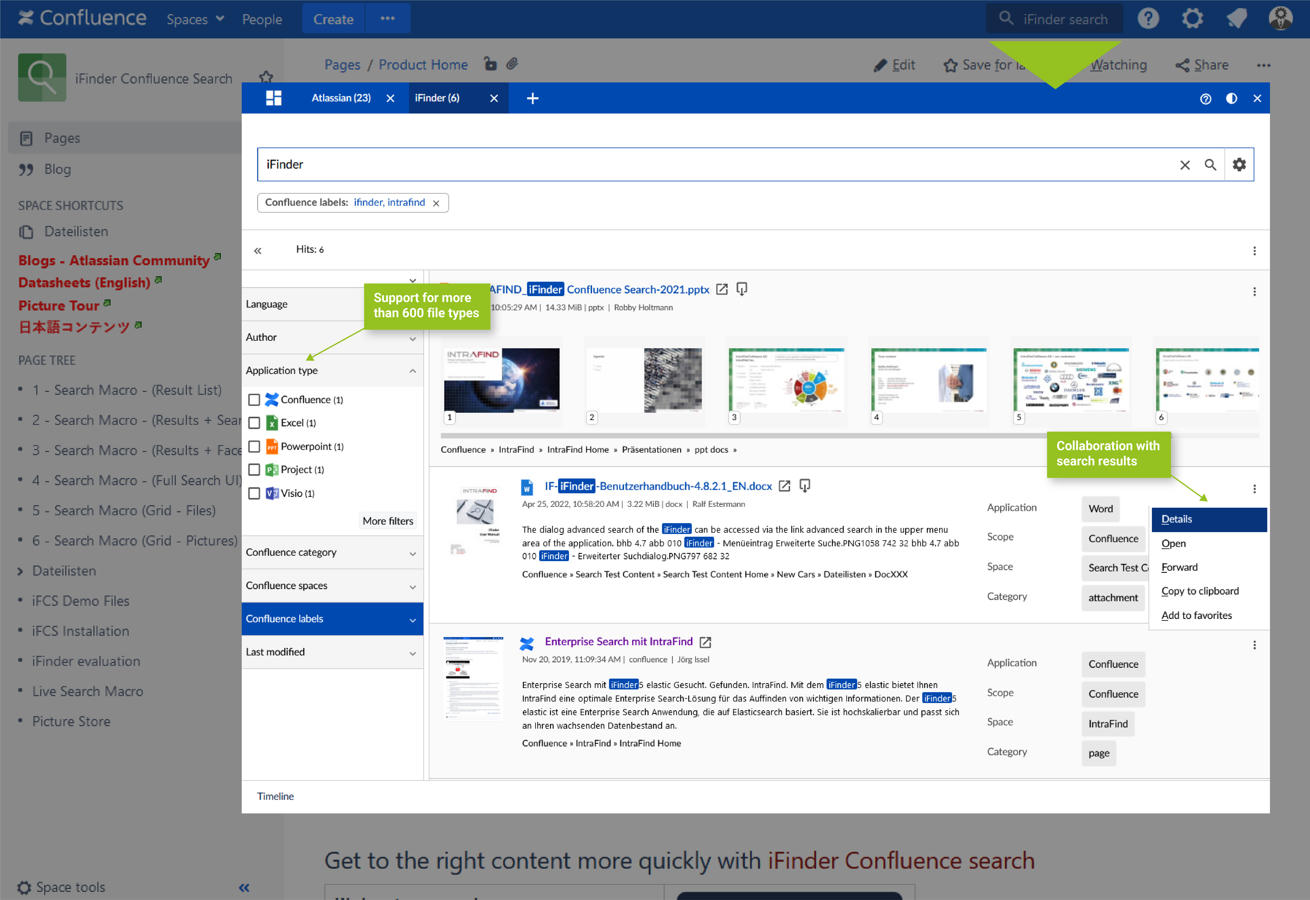This screenshot has height=900, width=1310.
Task: Check the Powerpoint application type filter
Action: click(x=254, y=447)
